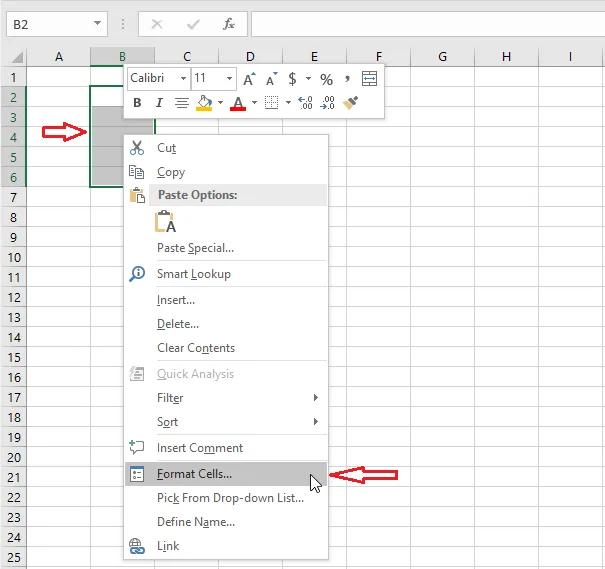605x569 pixels.
Task: Click the Merge and Center icon
Action: coord(369,79)
